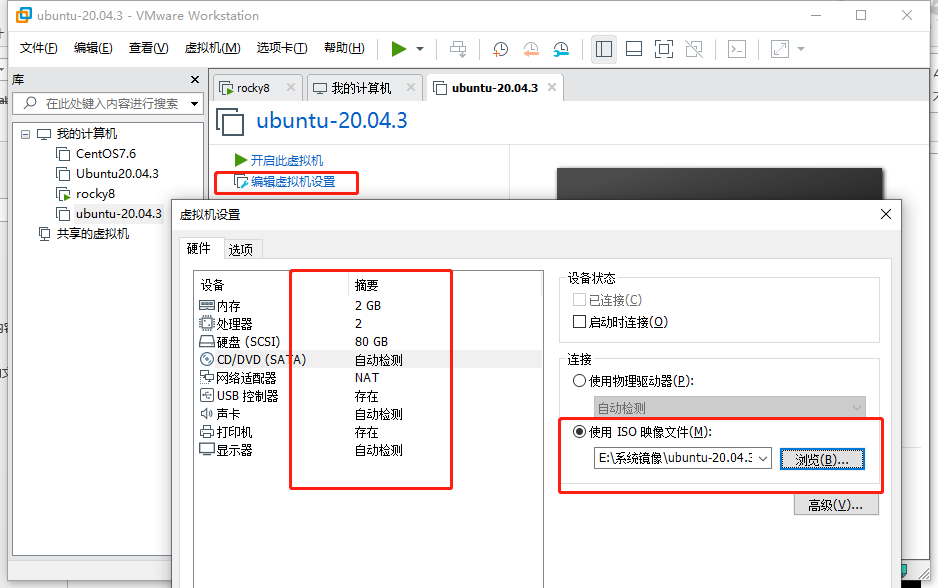The width and height of the screenshot is (938, 588).
Task: Close the ubuntu-20.04.3 tab
Action: (552, 87)
